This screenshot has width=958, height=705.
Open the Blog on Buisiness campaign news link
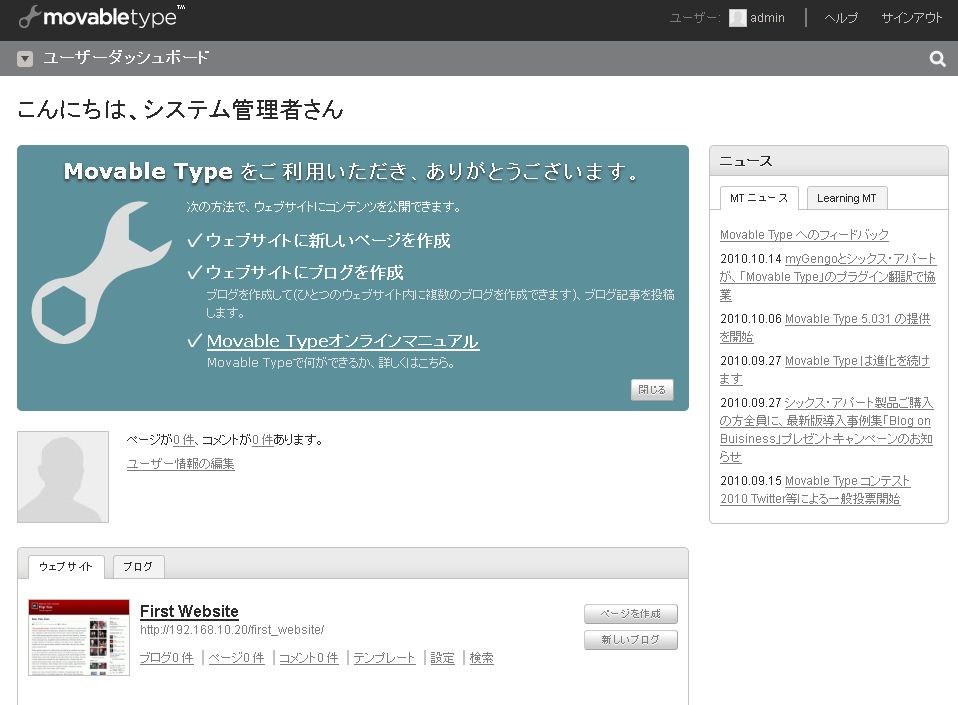(x=827, y=429)
